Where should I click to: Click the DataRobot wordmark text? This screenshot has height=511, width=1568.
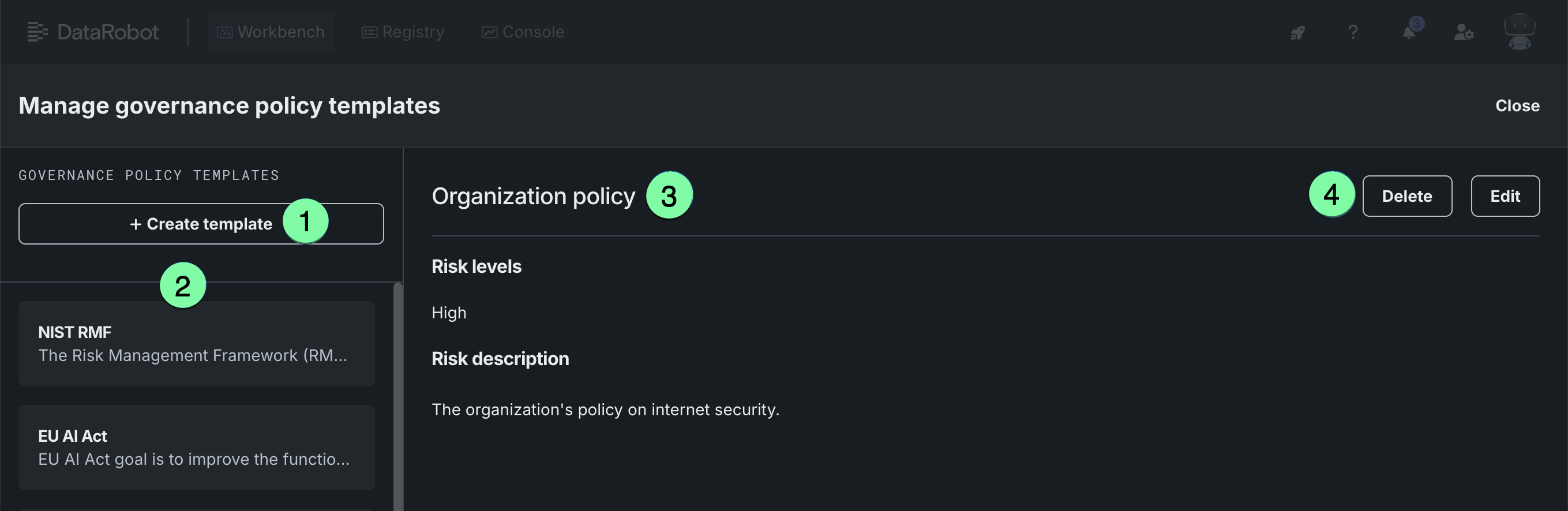click(x=108, y=32)
